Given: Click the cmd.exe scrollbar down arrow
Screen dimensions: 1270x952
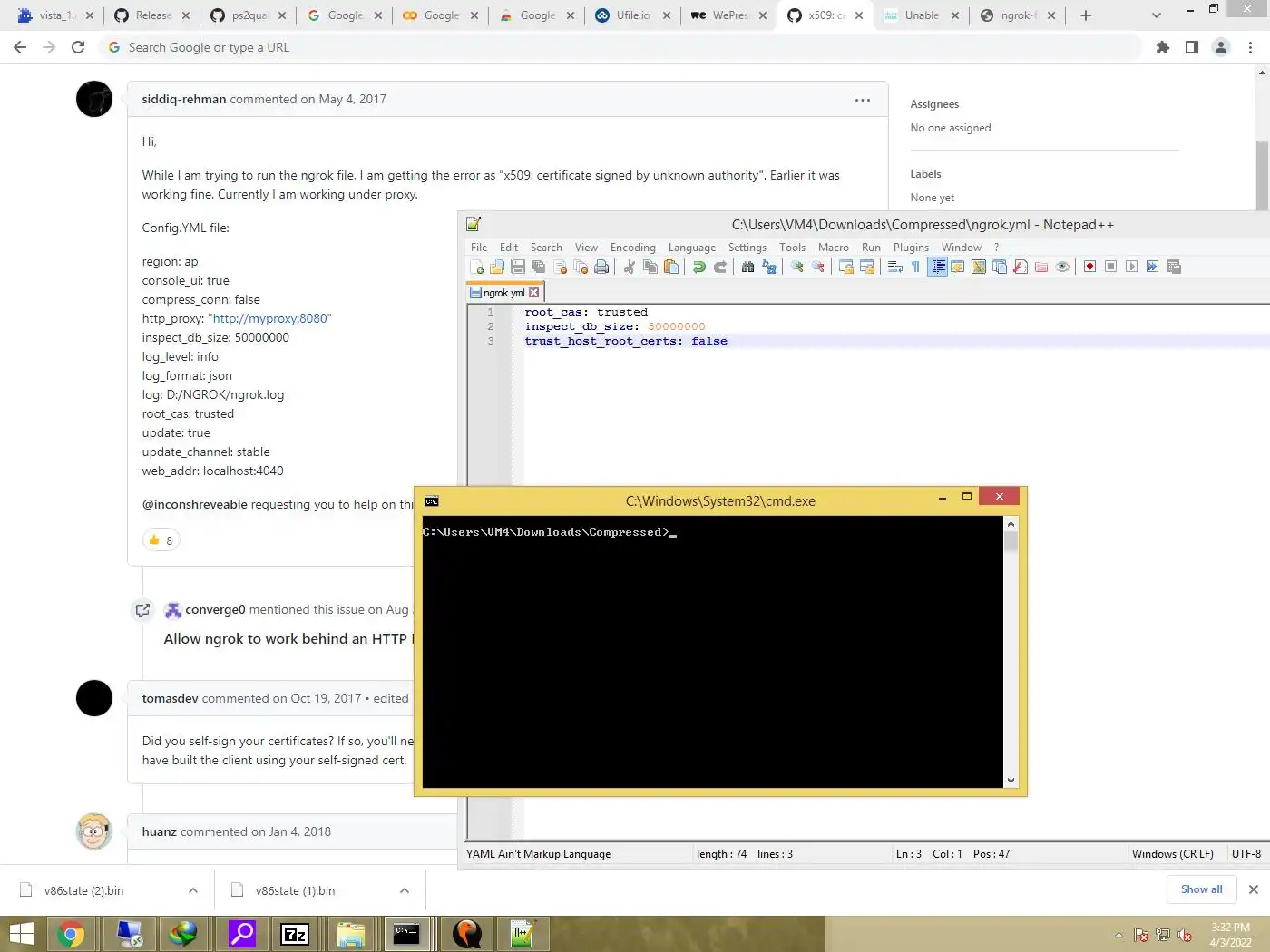Looking at the screenshot, I should click(x=1011, y=781).
